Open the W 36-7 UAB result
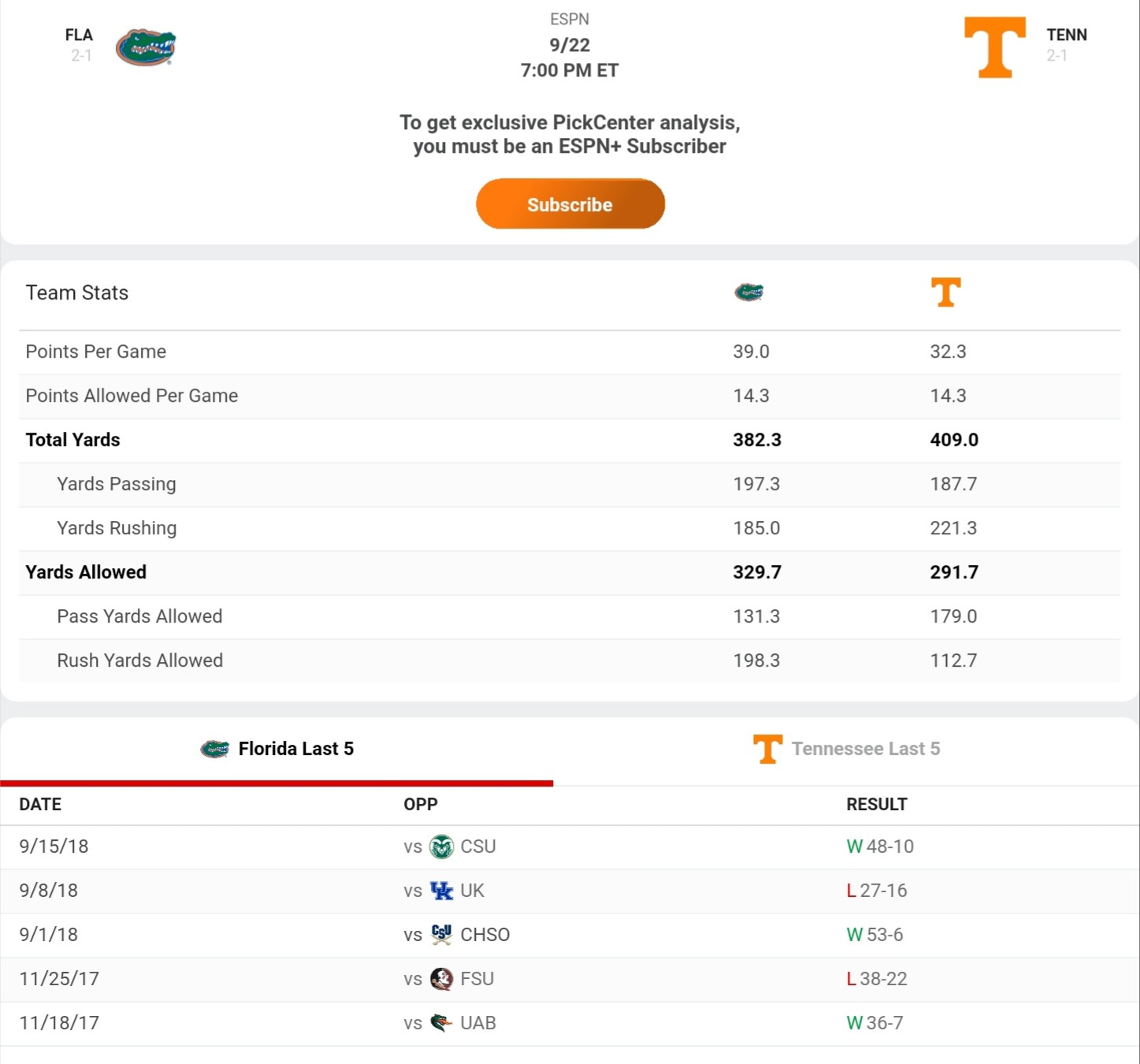 pos(874,1023)
